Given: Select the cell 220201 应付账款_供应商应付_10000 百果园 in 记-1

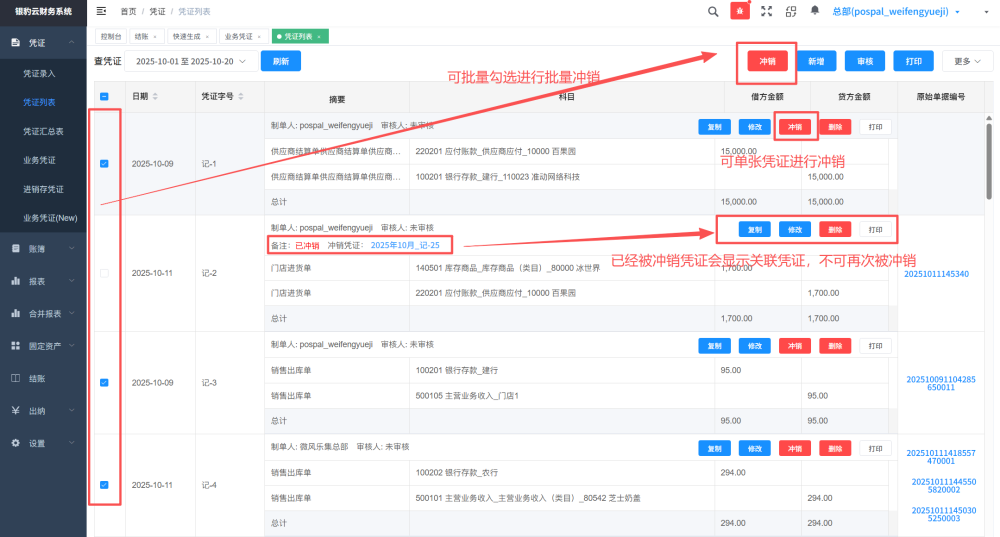Looking at the screenshot, I should click(x=561, y=151).
